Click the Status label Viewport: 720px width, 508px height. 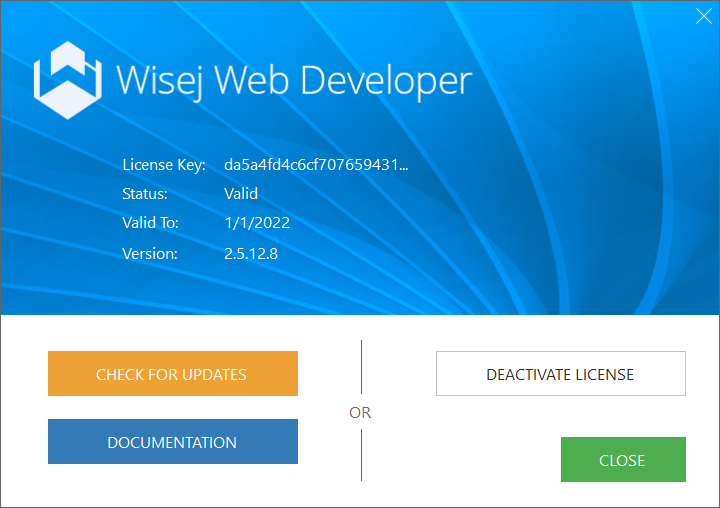(145, 193)
